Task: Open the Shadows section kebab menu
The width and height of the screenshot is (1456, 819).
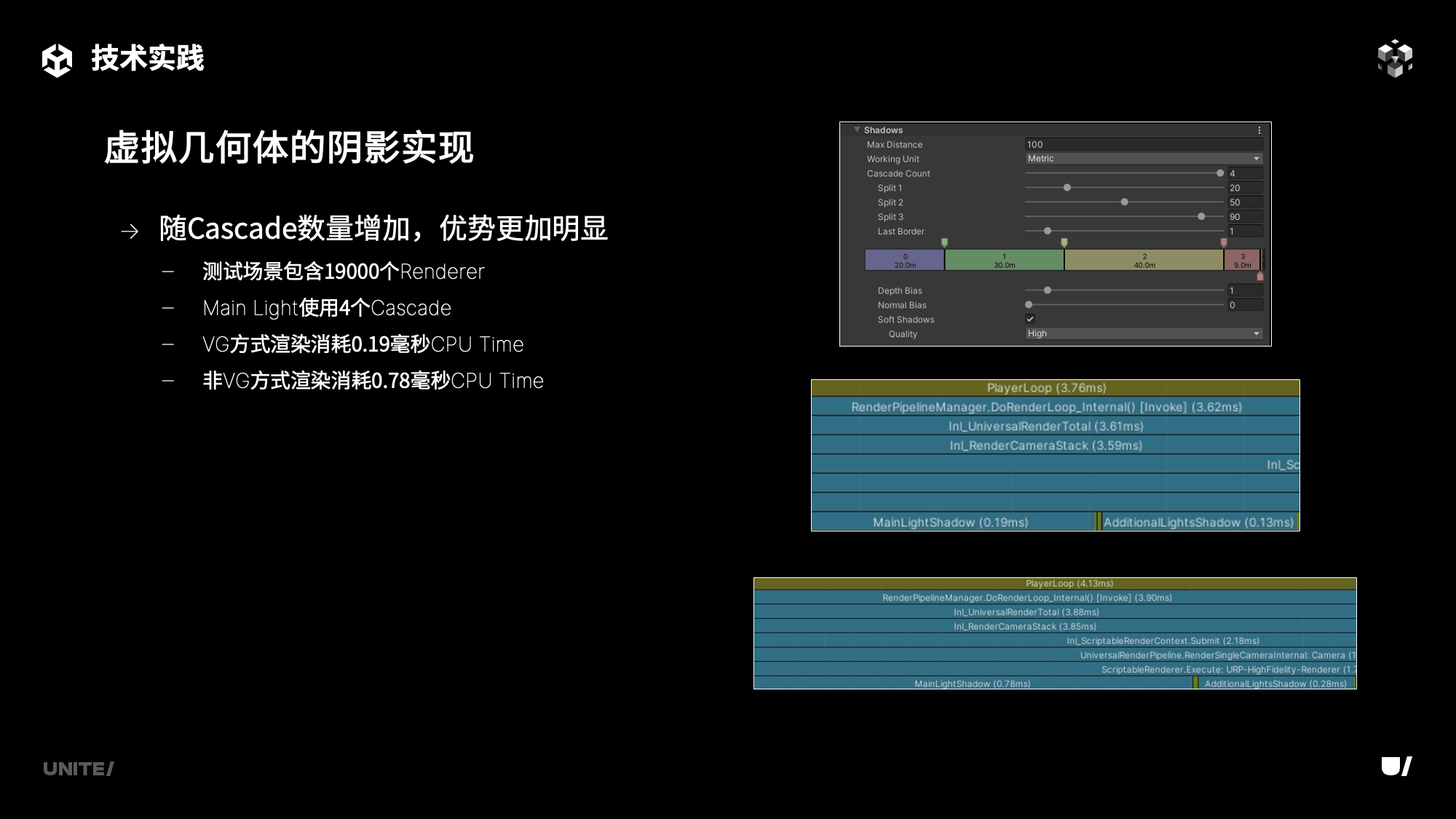Action: click(1259, 130)
